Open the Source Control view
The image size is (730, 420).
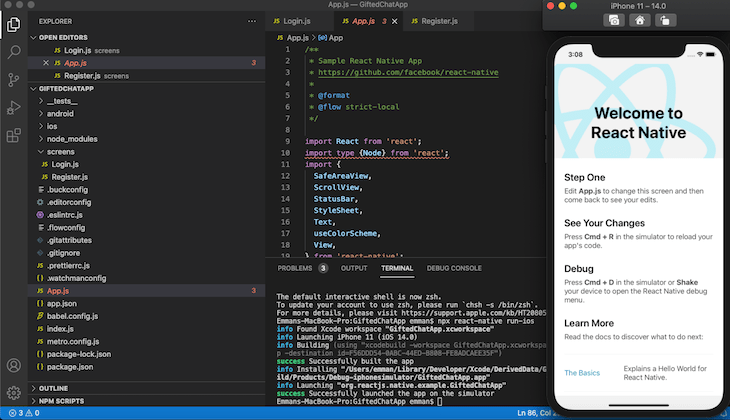pyautogui.click(x=14, y=80)
